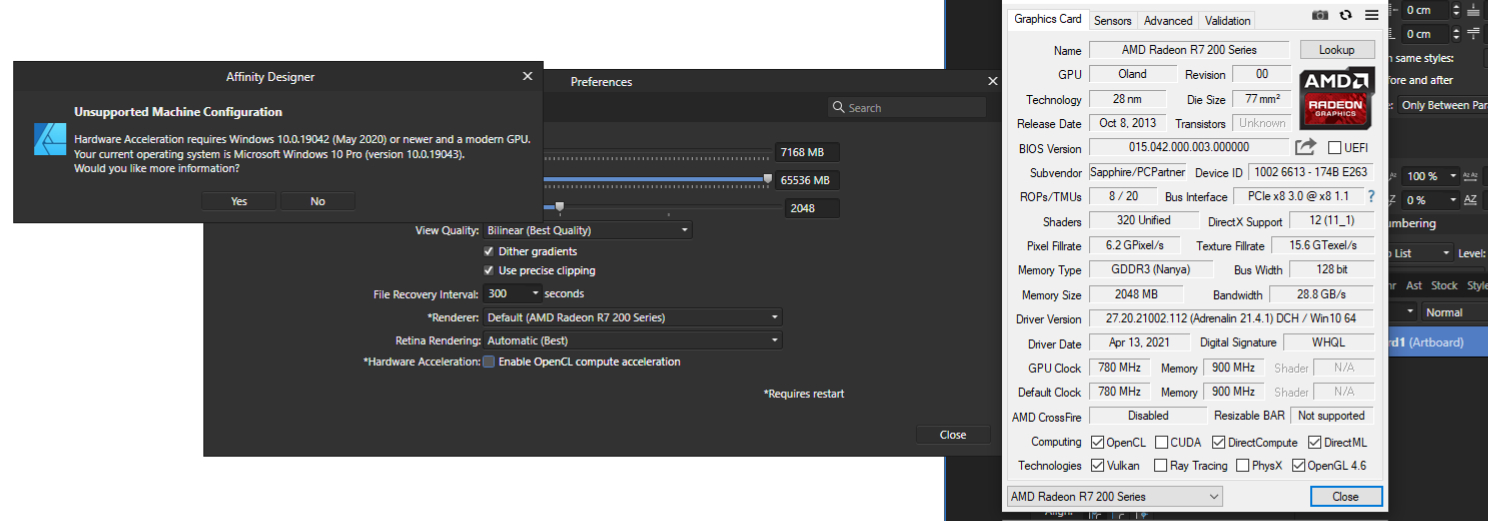This screenshot has width=1488, height=521.
Task: Click the Digital Signature value WHQL
Action: click(x=1328, y=343)
